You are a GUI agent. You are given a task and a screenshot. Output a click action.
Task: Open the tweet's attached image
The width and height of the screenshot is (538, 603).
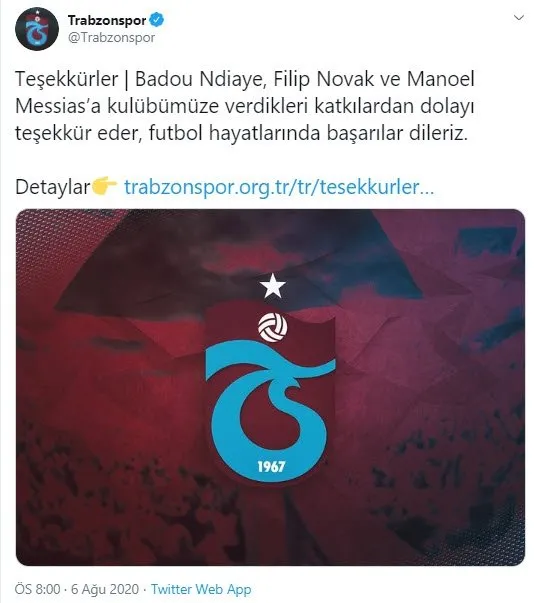(x=270, y=387)
